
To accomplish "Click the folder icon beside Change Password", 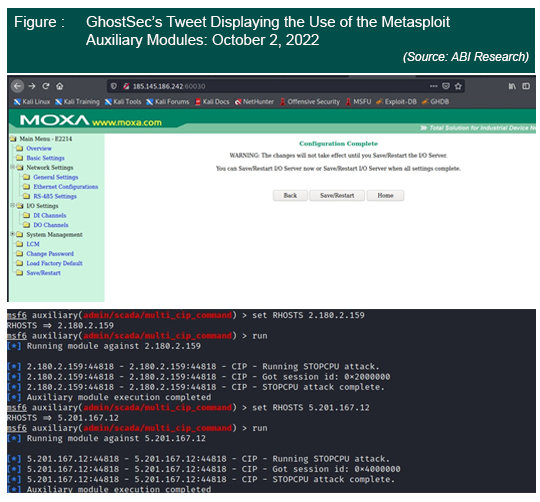I will coord(20,254).
